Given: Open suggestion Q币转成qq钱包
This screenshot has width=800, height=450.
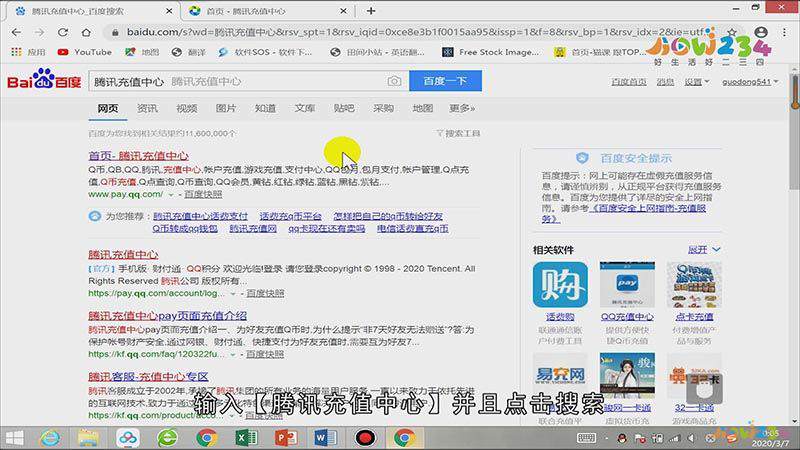Looking at the screenshot, I should 185,229.
